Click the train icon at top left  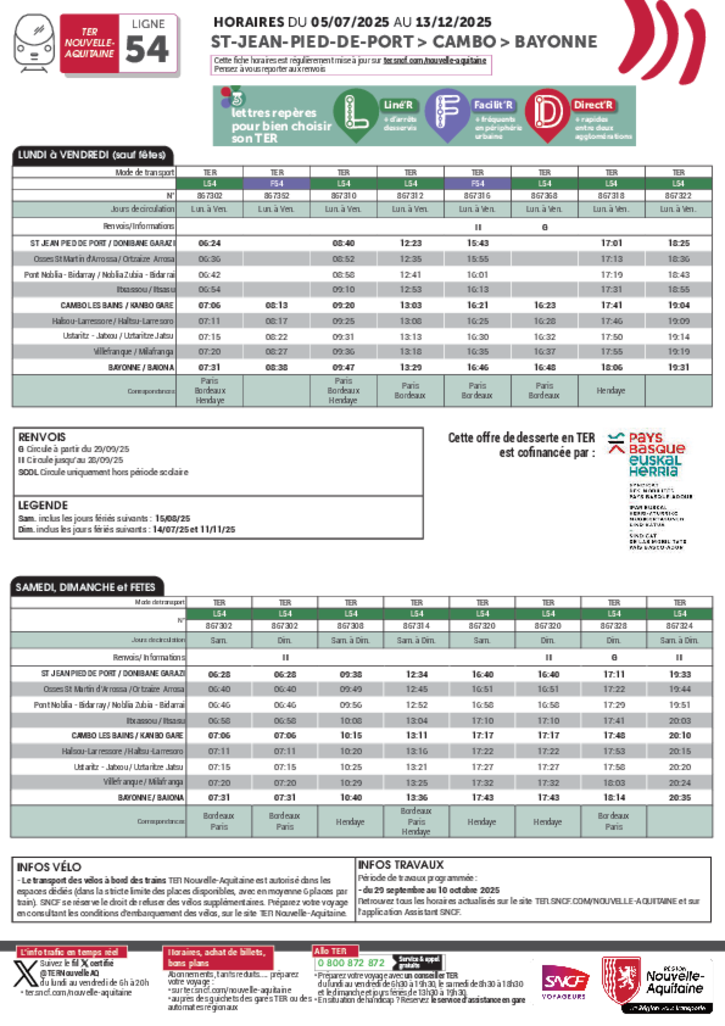[x=35, y=44]
